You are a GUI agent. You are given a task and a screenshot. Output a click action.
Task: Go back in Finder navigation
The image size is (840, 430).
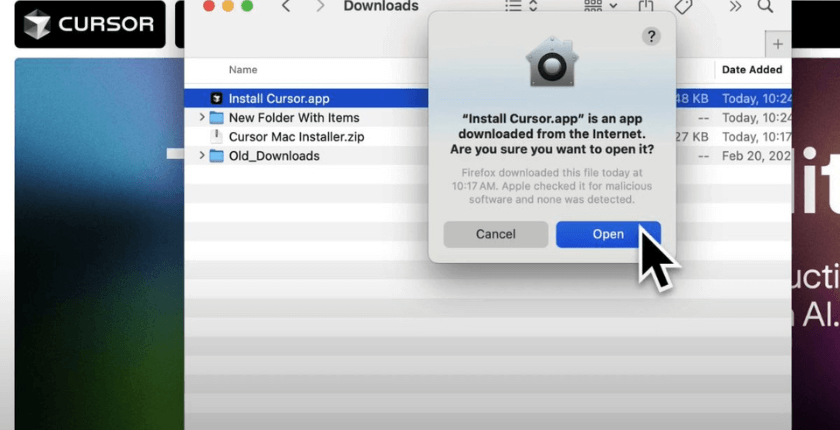[286, 7]
